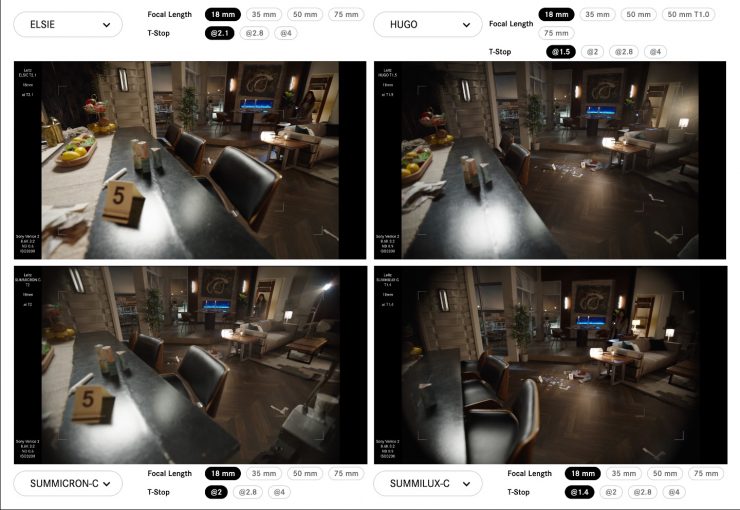Set HUGO T-Stop to @2
The width and height of the screenshot is (740, 510).
click(591, 51)
